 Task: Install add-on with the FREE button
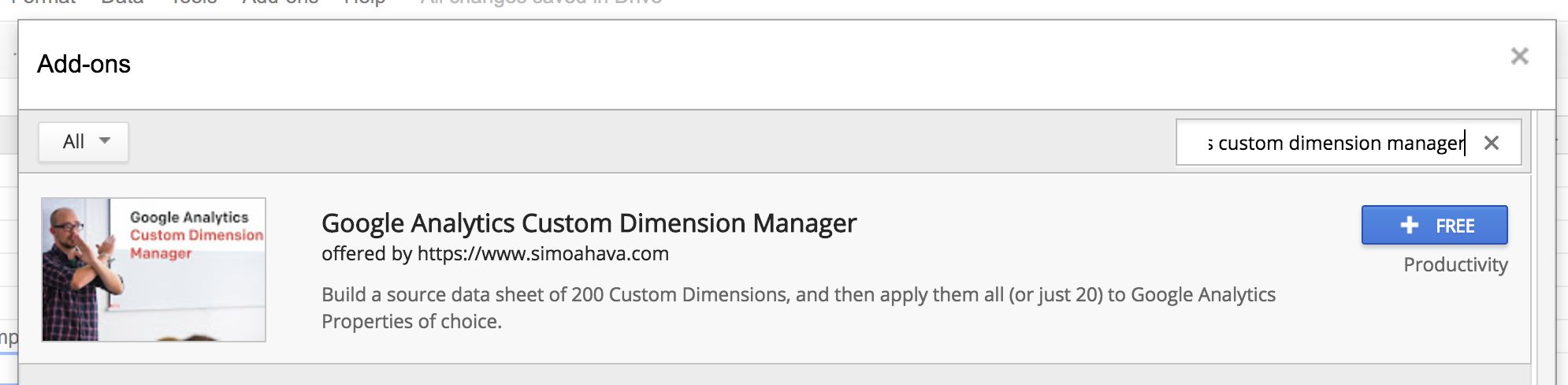pyautogui.click(x=1434, y=226)
